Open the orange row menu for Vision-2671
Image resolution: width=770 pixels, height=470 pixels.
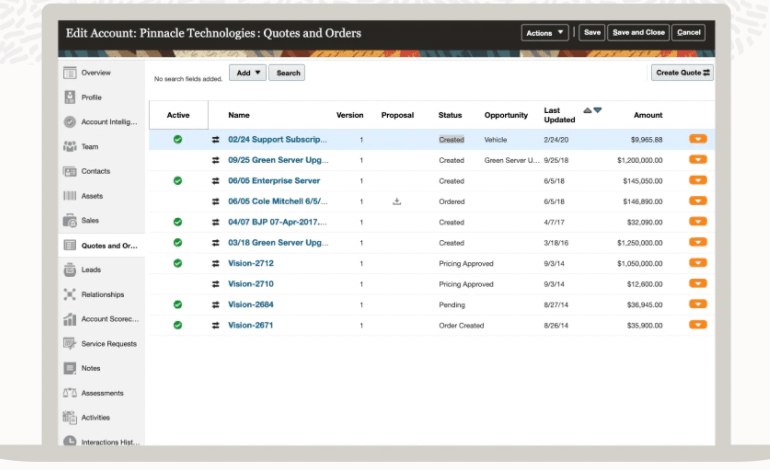click(x=698, y=325)
